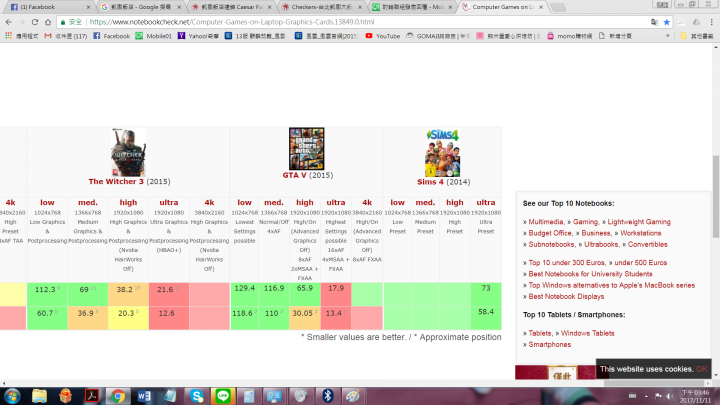Open the YouTube bookmark
The width and height of the screenshot is (720, 405).
[382, 36]
